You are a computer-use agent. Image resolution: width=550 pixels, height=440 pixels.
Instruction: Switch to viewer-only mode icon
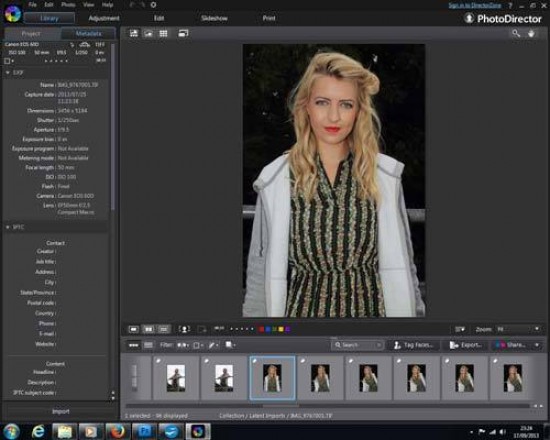(x=149, y=33)
